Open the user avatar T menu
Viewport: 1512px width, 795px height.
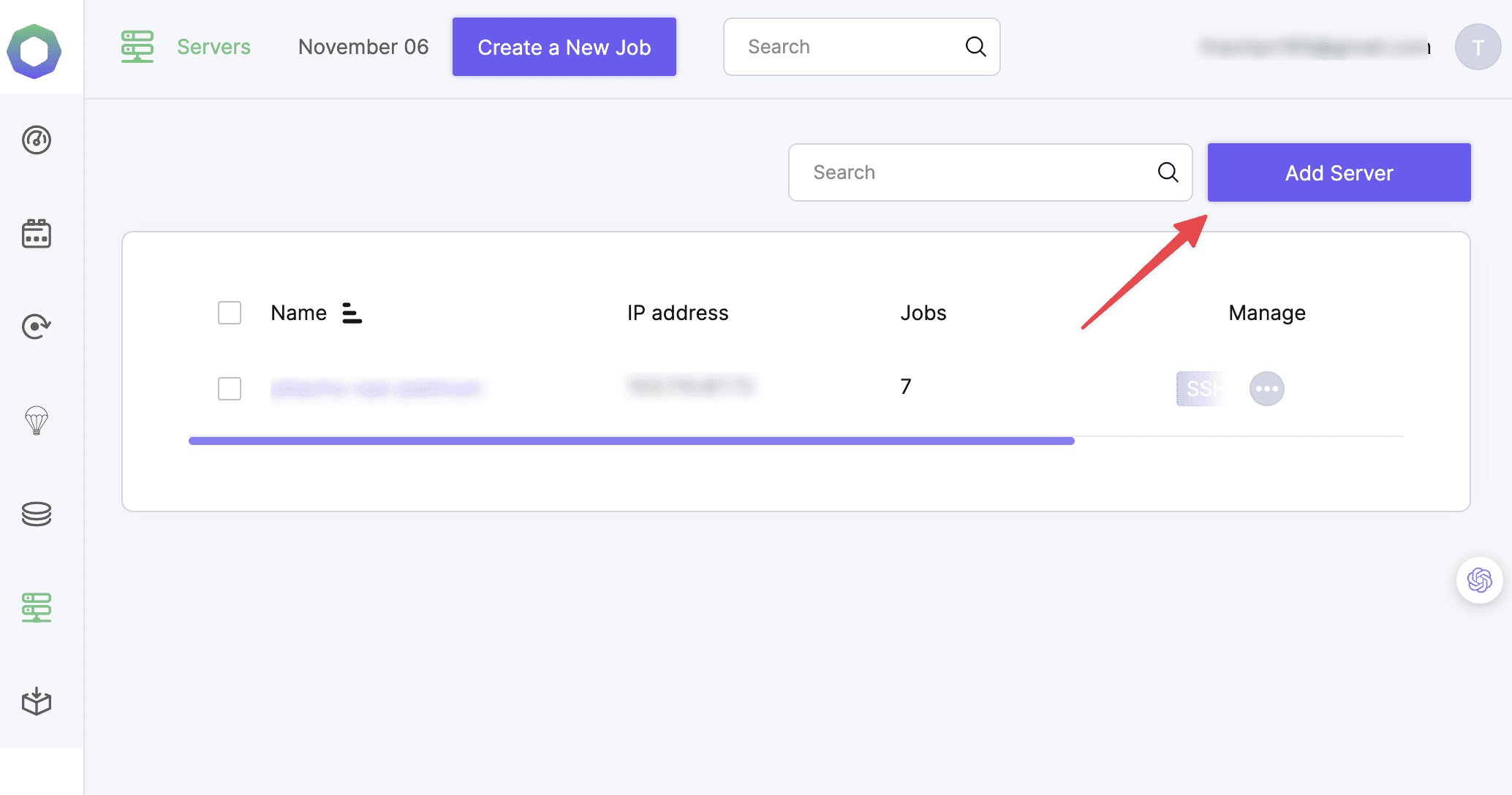(x=1478, y=47)
